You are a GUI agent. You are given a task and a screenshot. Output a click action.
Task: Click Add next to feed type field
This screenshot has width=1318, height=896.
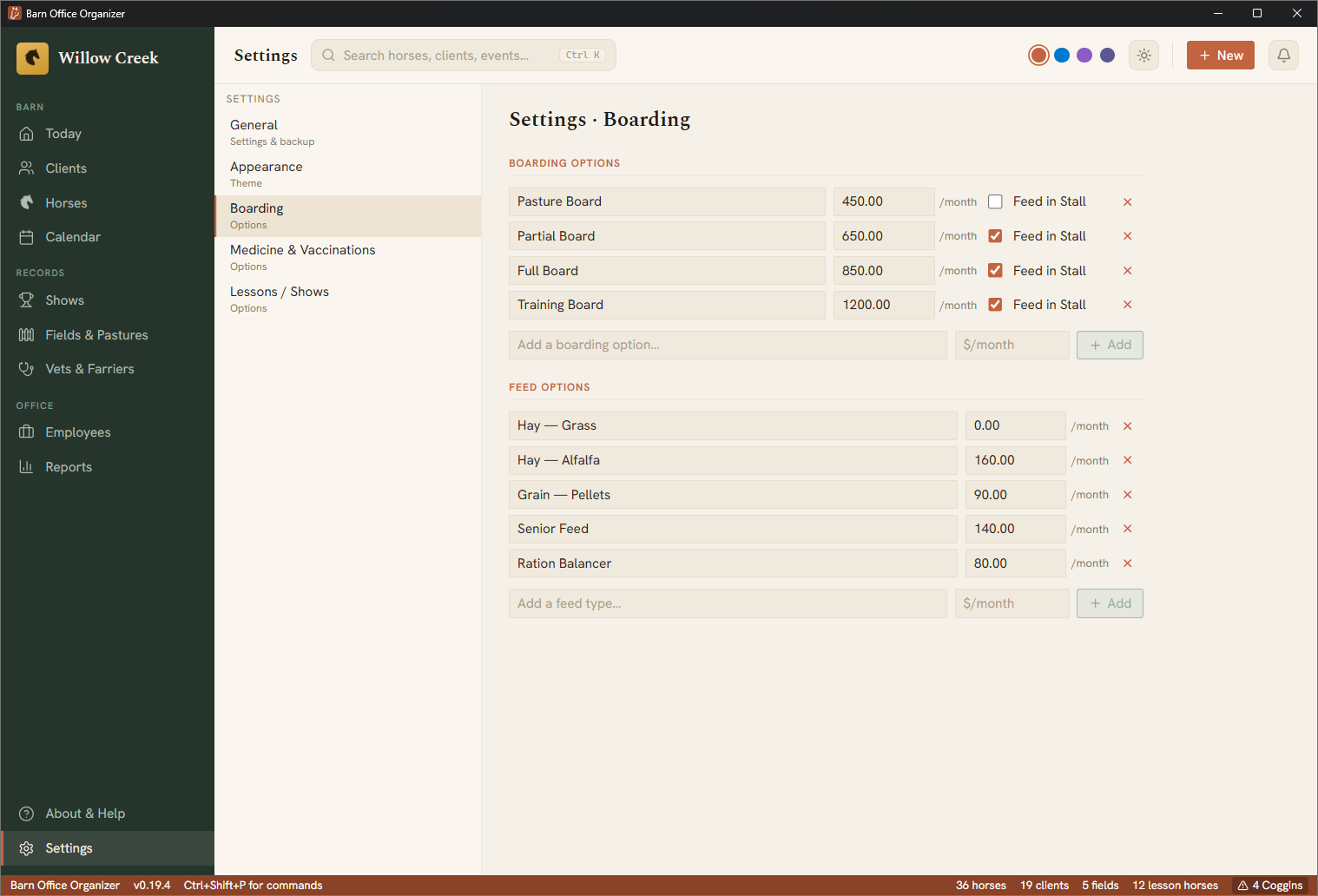tap(1110, 603)
